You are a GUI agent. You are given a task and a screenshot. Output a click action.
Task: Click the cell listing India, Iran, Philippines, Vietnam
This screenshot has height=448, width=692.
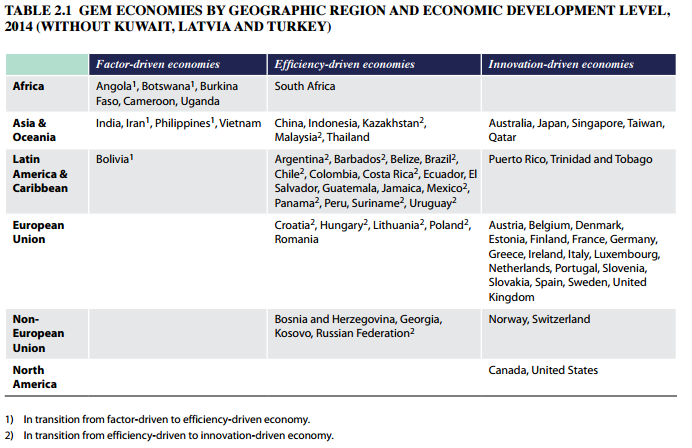tap(178, 123)
